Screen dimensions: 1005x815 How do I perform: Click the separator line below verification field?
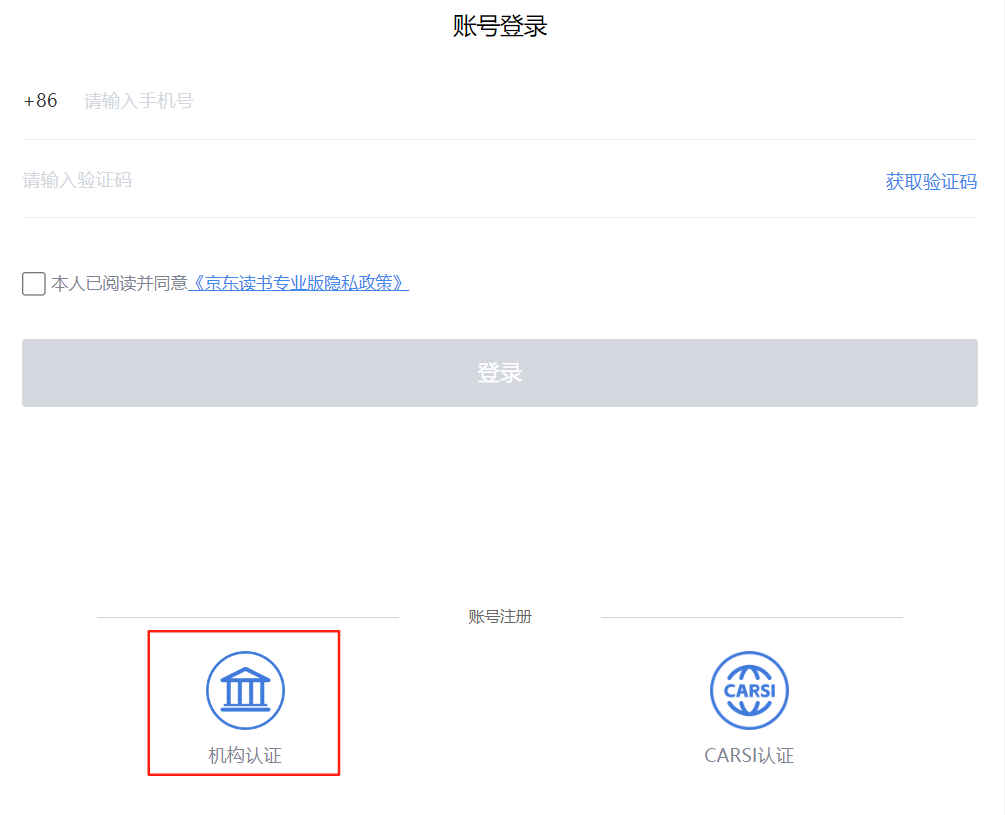click(500, 217)
